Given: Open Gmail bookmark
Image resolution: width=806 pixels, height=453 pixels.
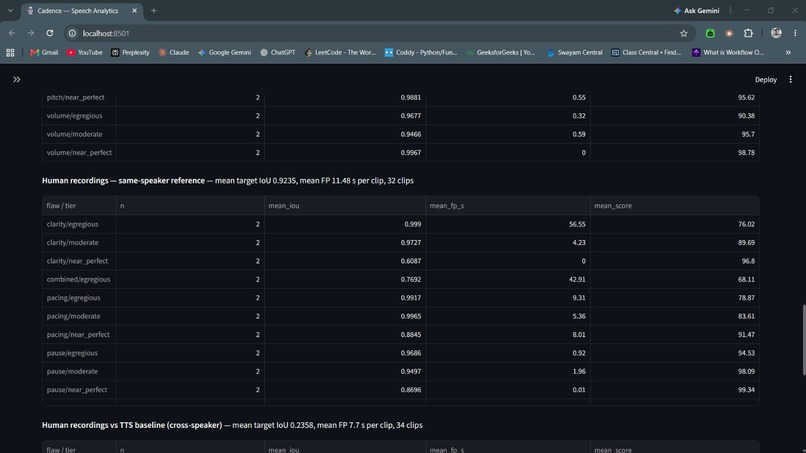Looking at the screenshot, I should pos(44,52).
